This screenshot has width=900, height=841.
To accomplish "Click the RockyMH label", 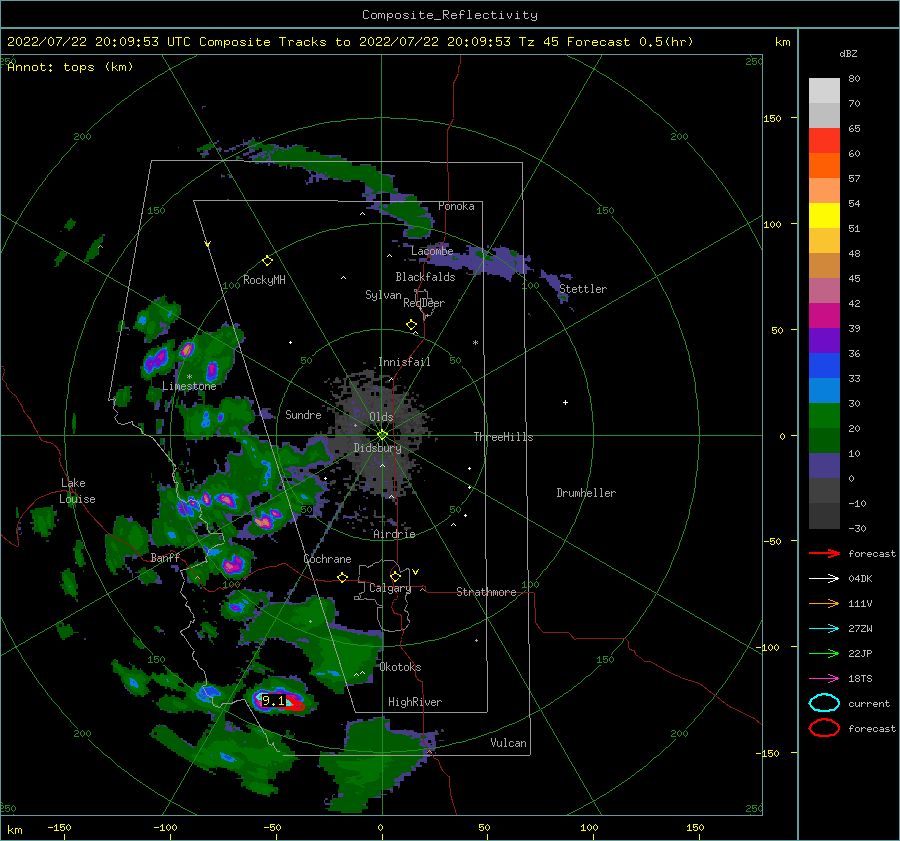I will [x=264, y=280].
